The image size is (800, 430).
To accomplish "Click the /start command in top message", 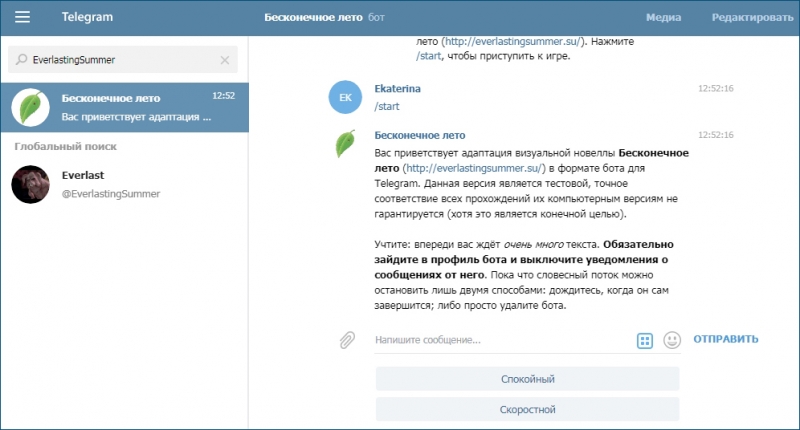I will coord(429,56).
